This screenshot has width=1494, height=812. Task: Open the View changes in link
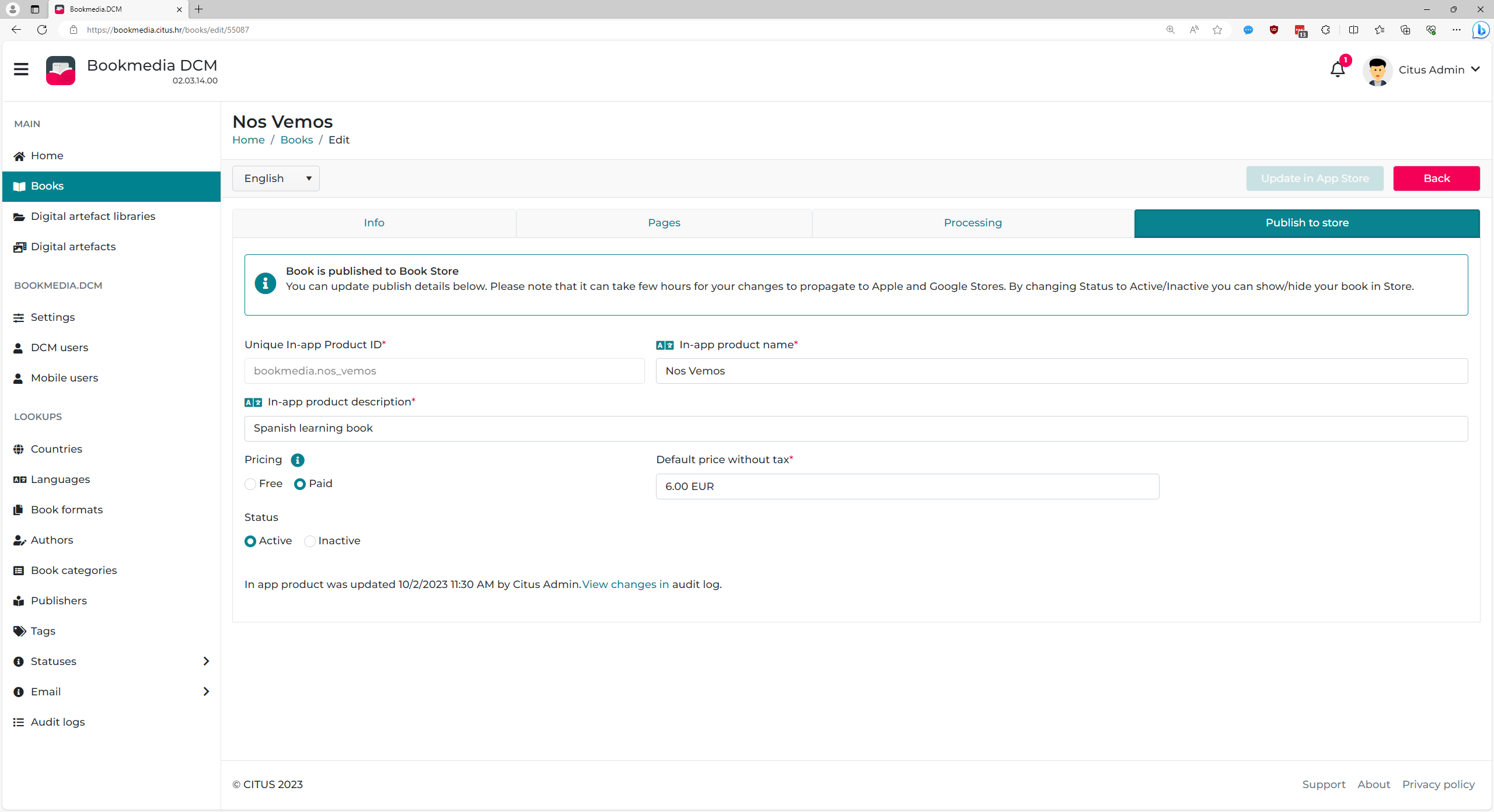pyautogui.click(x=625, y=584)
